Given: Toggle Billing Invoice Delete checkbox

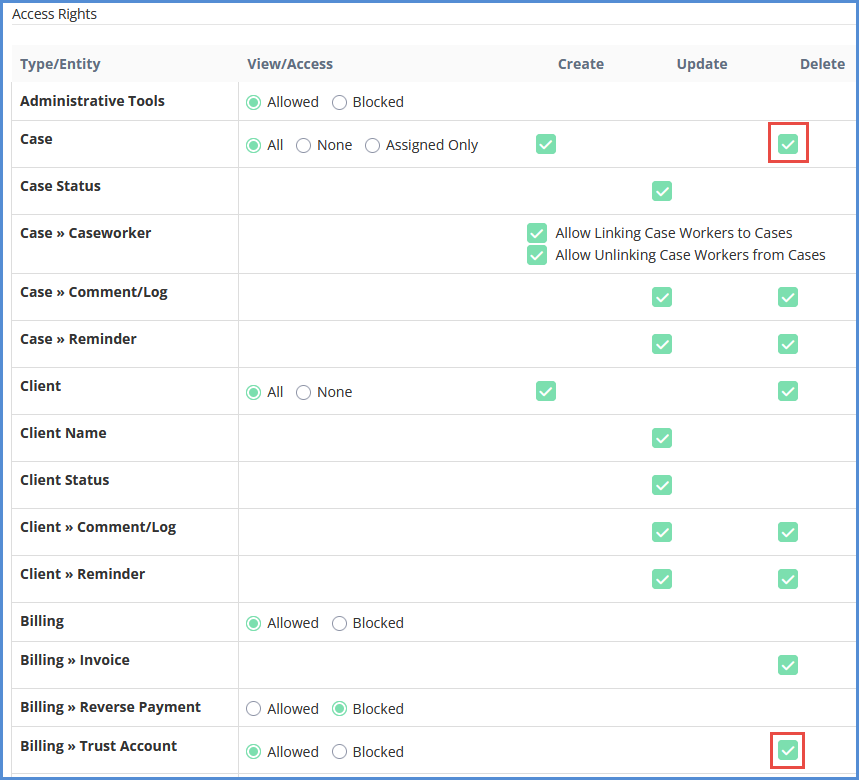Looking at the screenshot, I should [x=788, y=665].
